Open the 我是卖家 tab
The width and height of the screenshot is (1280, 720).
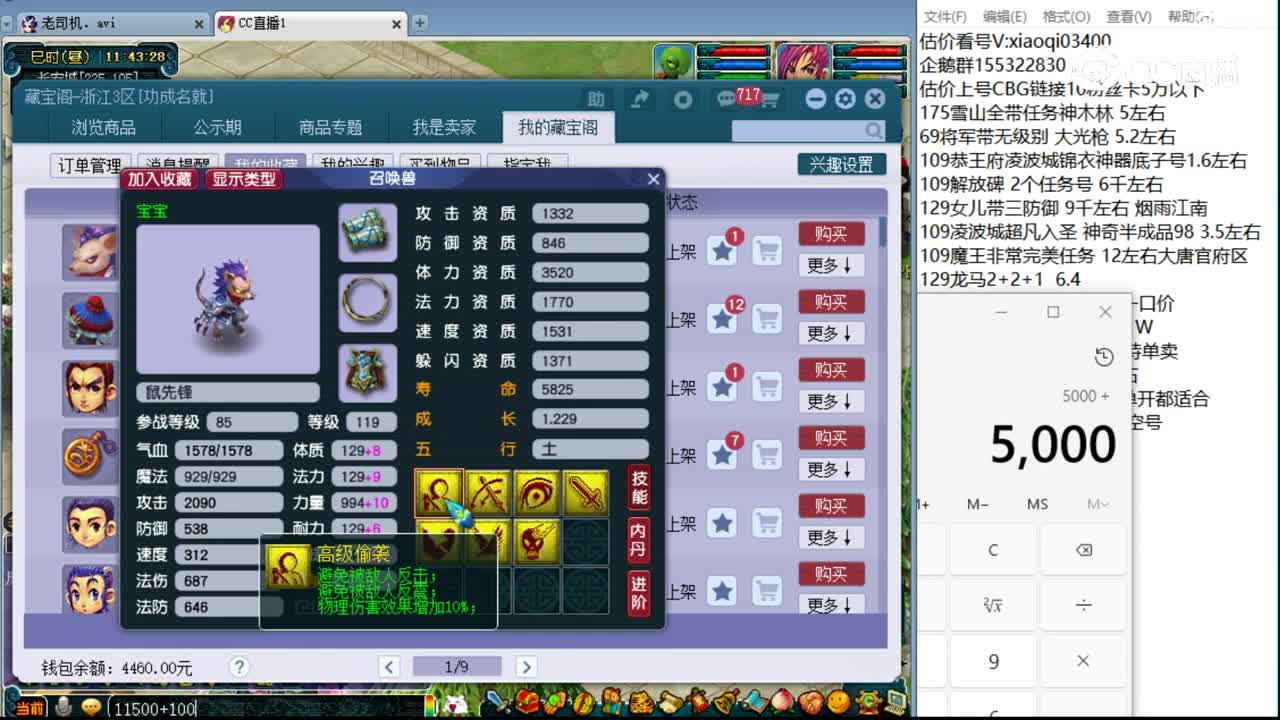[x=445, y=128]
